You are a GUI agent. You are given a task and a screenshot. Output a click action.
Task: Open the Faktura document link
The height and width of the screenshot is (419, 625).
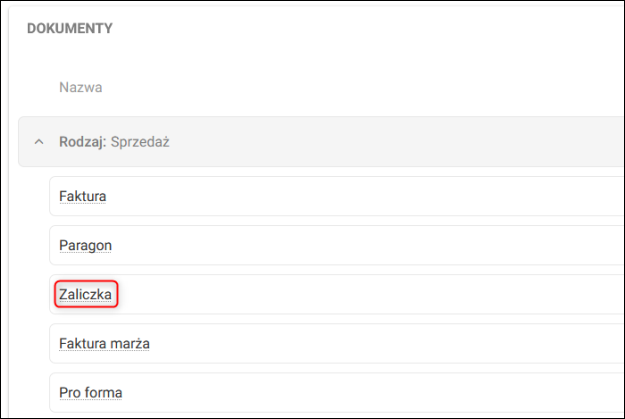click(83, 196)
